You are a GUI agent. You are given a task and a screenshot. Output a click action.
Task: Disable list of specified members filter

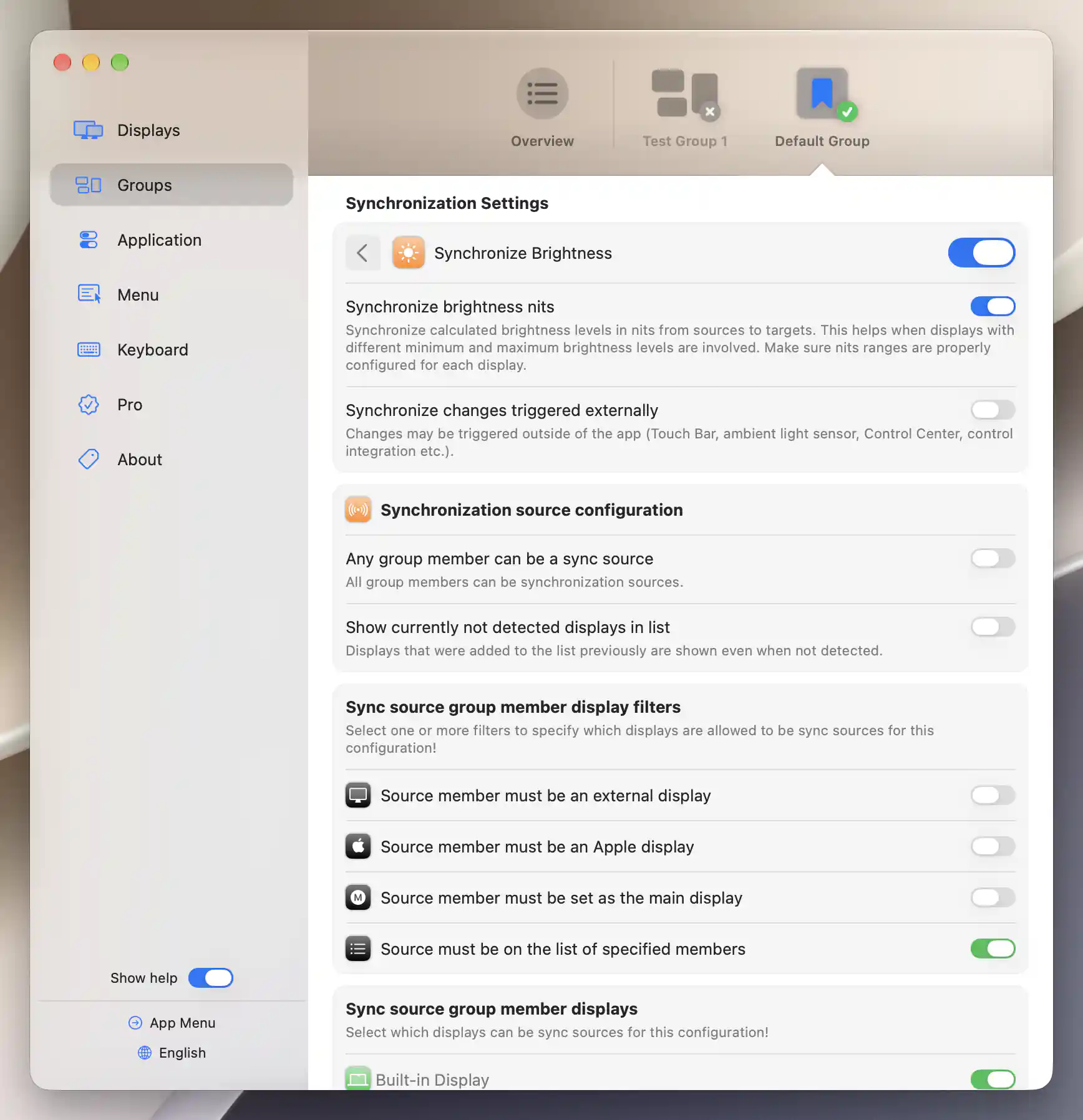993,949
